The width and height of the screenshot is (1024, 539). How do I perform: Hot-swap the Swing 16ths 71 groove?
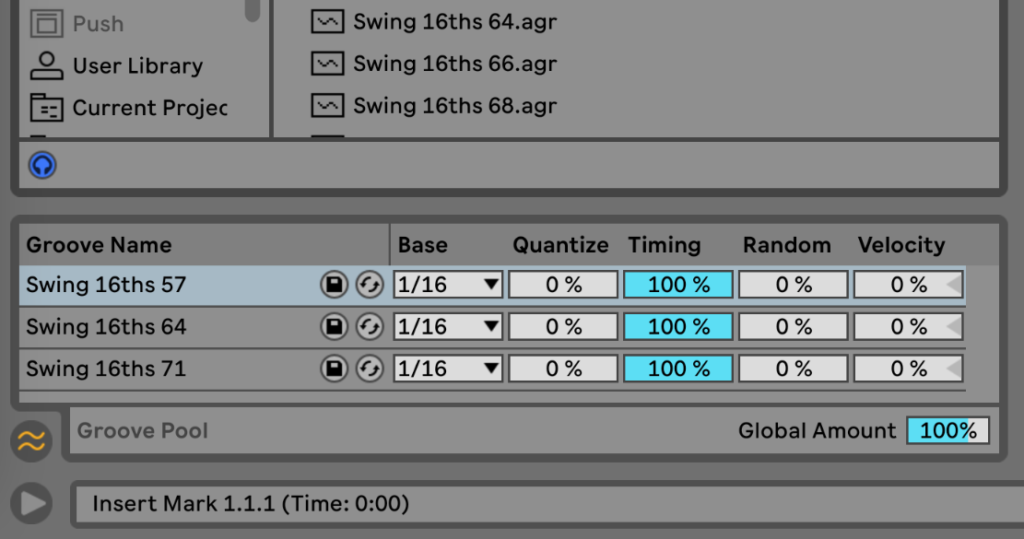(370, 368)
